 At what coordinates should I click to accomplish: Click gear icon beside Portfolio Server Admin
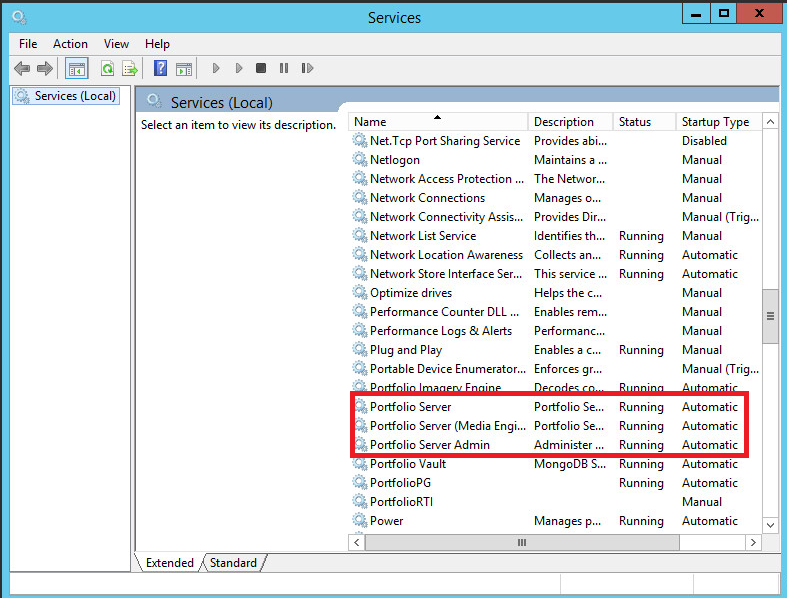(359, 444)
